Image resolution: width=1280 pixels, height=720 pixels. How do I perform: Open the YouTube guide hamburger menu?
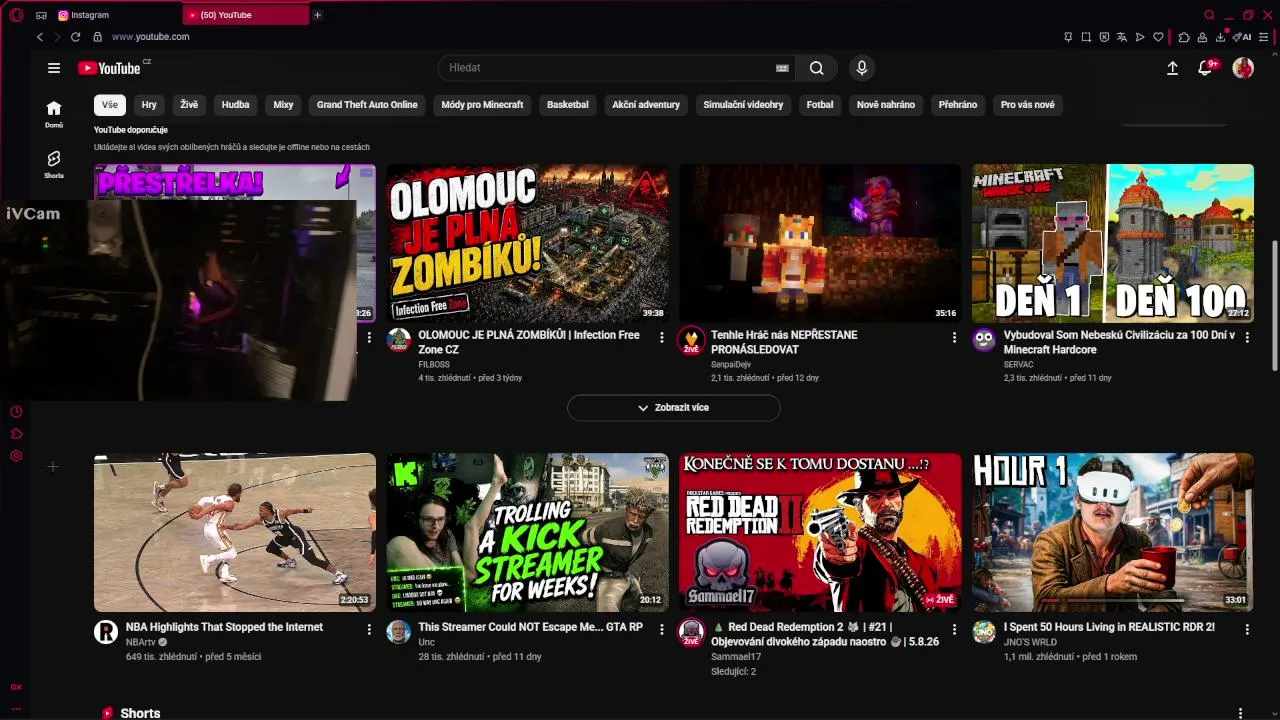coord(54,68)
